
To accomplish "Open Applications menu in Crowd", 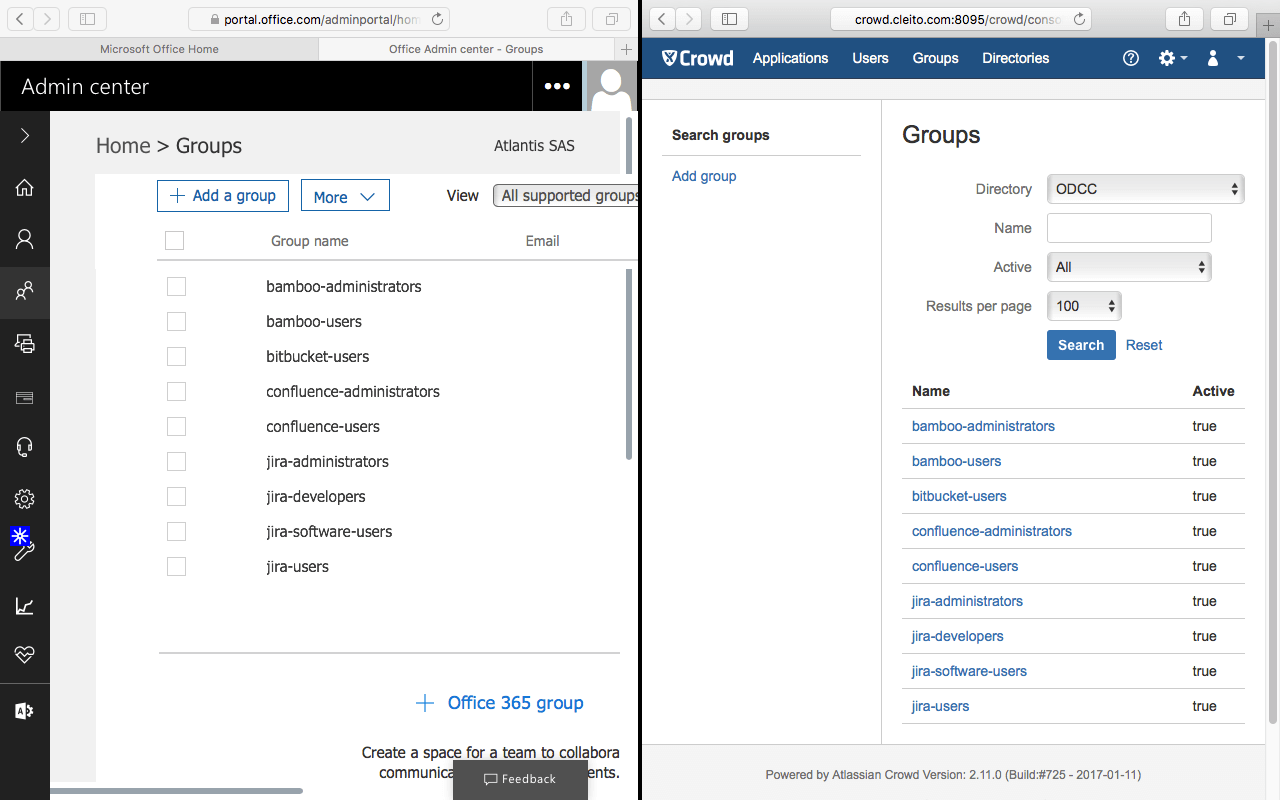I will (790, 58).
